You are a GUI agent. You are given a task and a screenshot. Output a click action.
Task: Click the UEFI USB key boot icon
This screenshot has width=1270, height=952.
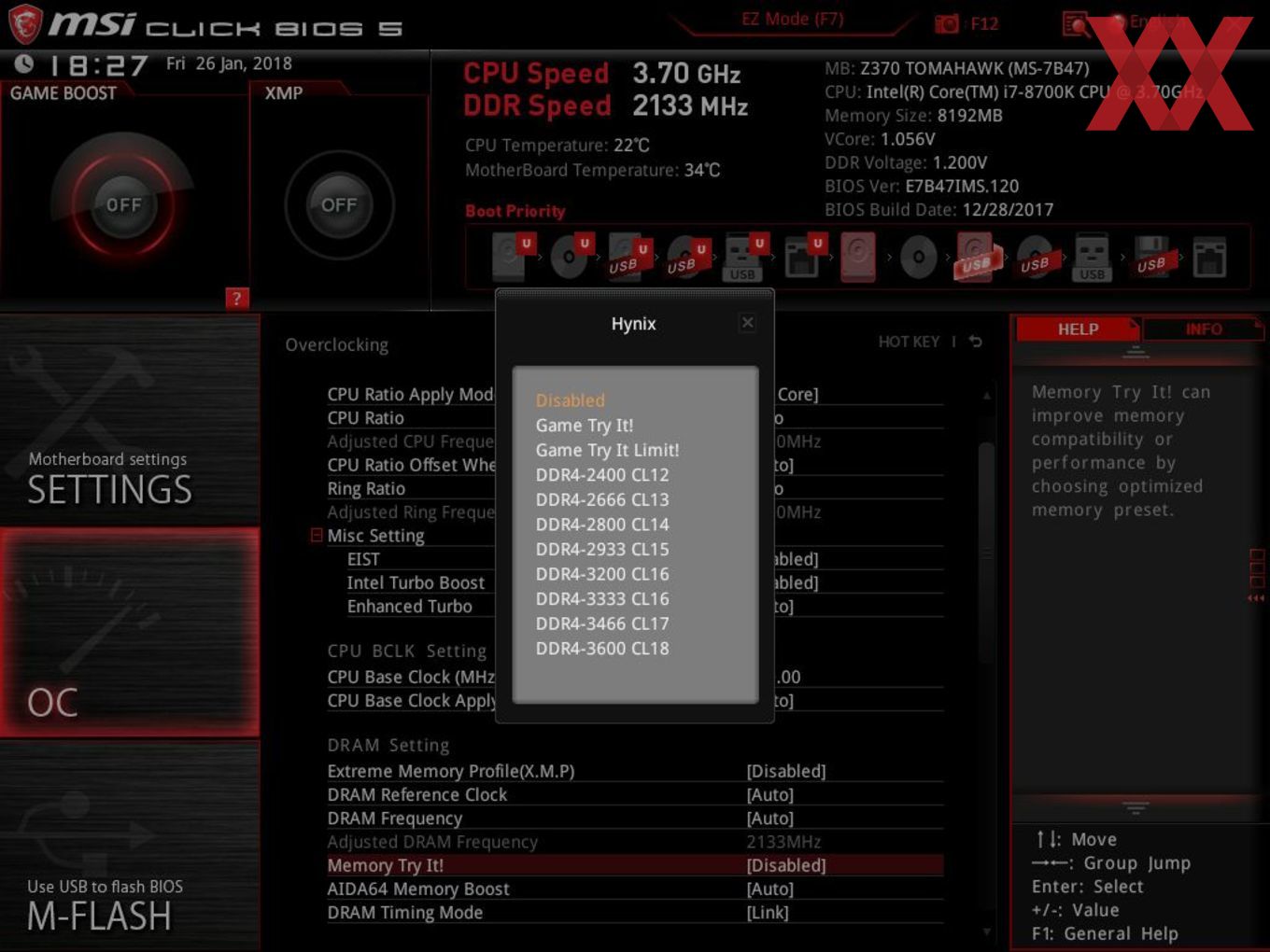tap(744, 258)
